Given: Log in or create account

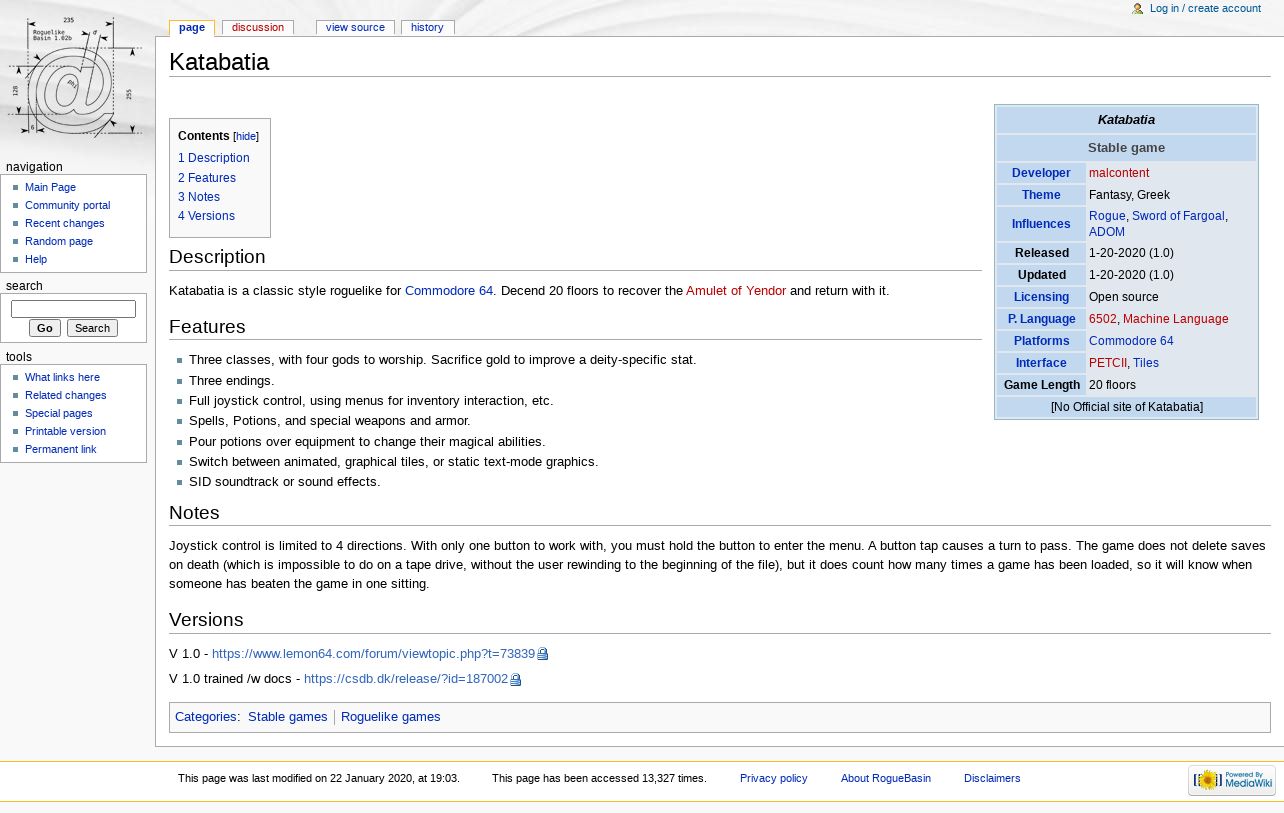Looking at the screenshot, I should [x=1205, y=9].
